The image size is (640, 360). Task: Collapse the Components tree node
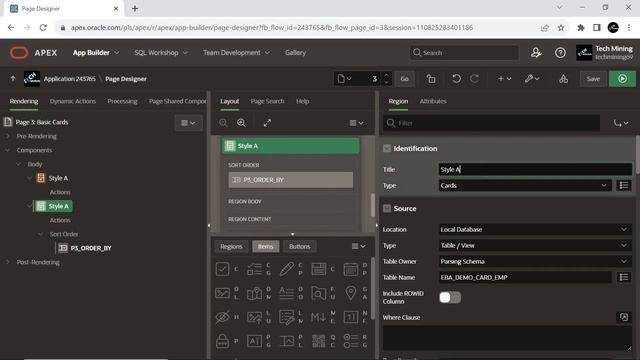tap(7, 150)
